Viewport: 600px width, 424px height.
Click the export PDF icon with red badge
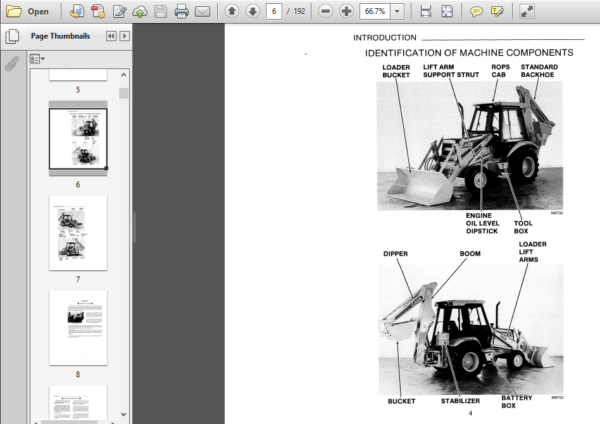point(98,11)
